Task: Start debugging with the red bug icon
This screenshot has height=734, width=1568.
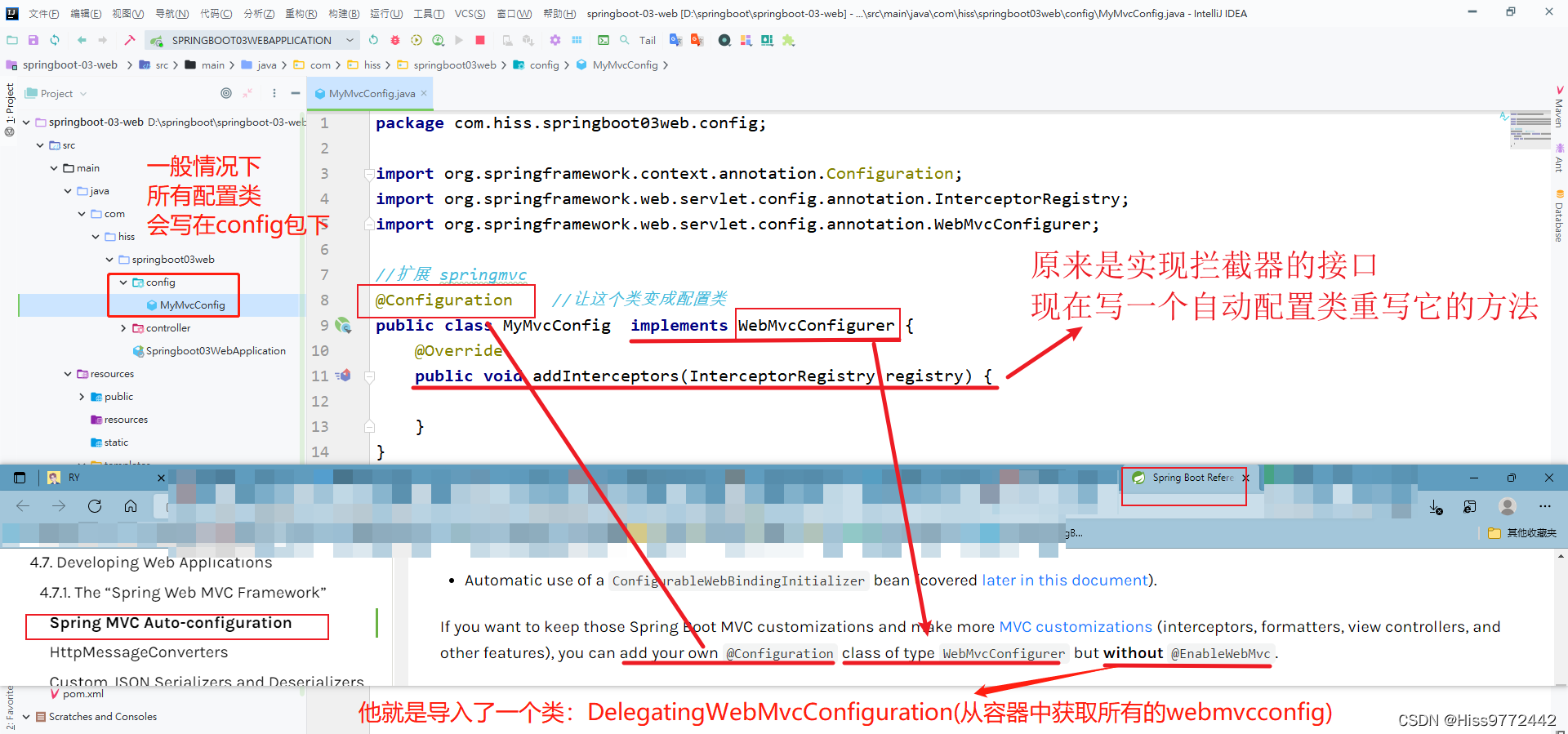Action: pyautogui.click(x=395, y=40)
